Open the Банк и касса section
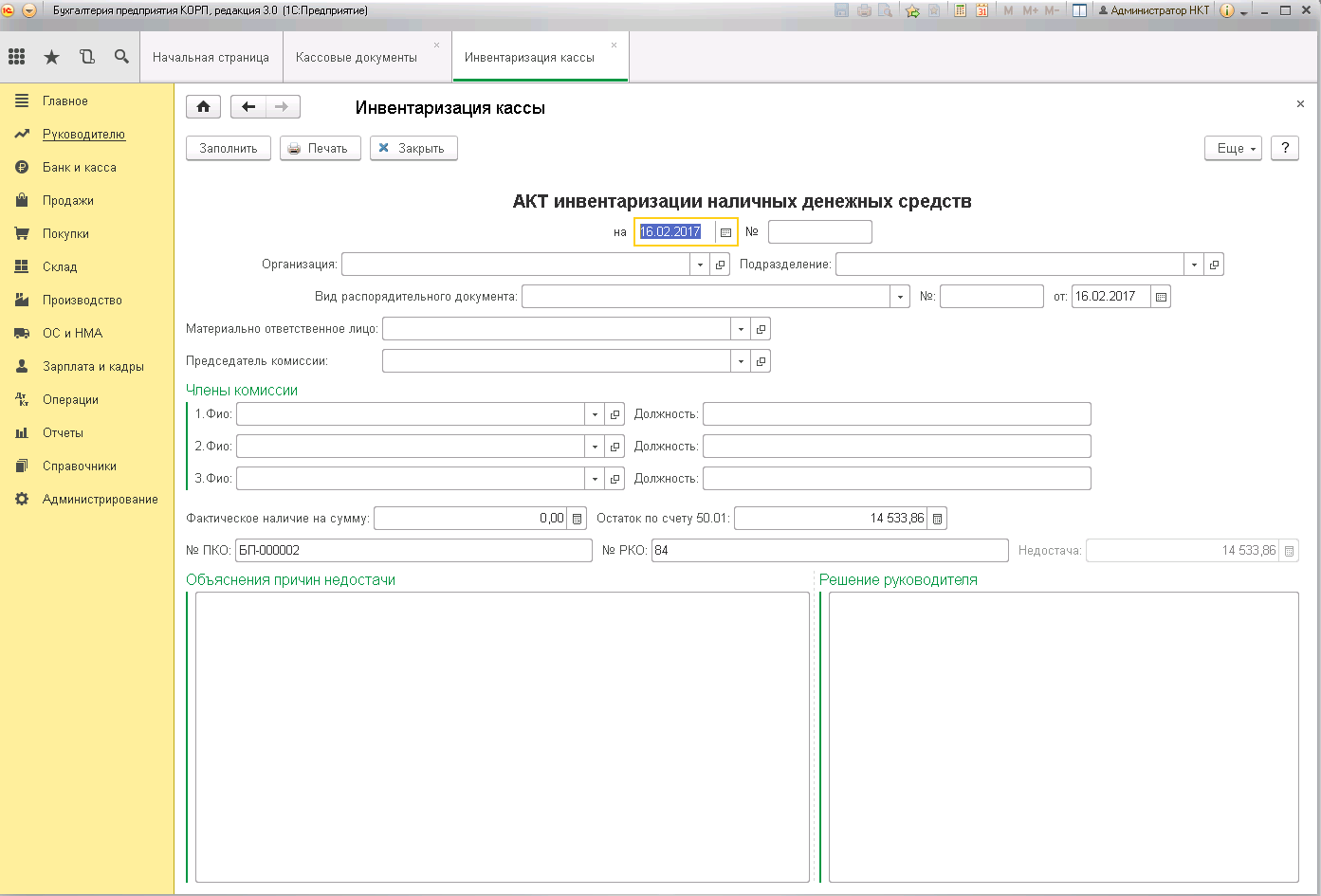 tap(80, 167)
